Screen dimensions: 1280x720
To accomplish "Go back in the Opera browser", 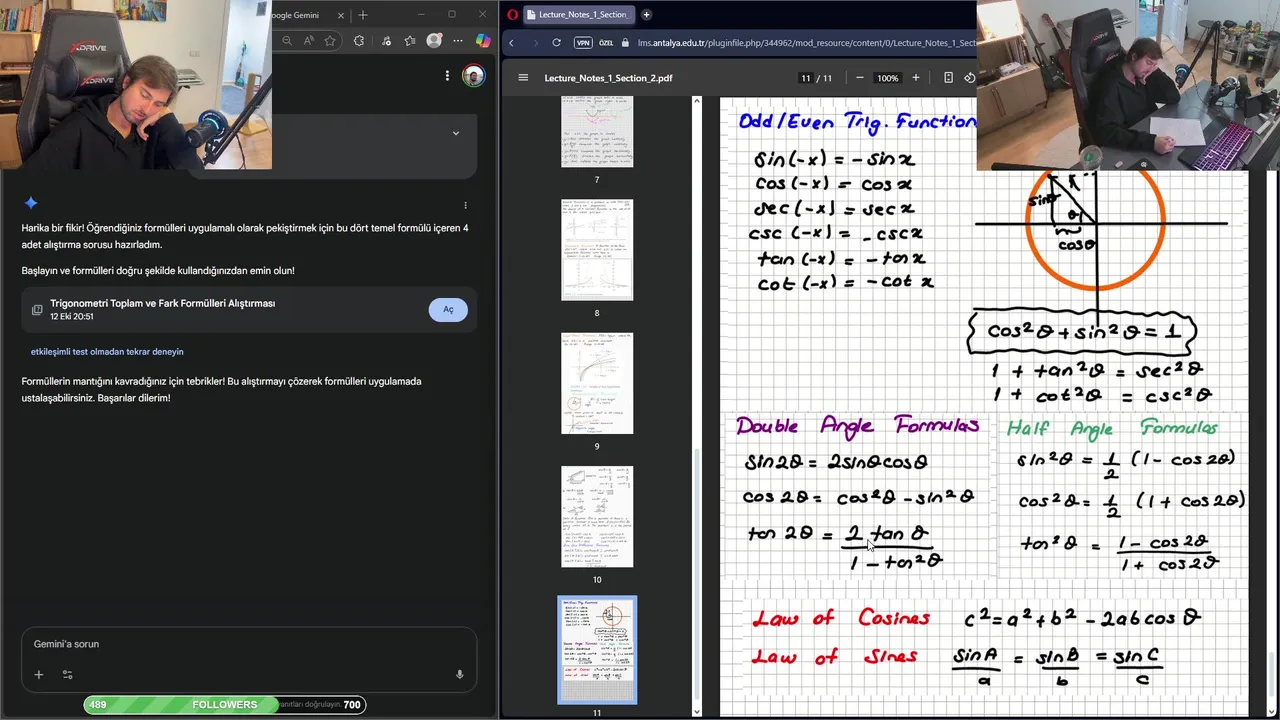I will pos(512,43).
